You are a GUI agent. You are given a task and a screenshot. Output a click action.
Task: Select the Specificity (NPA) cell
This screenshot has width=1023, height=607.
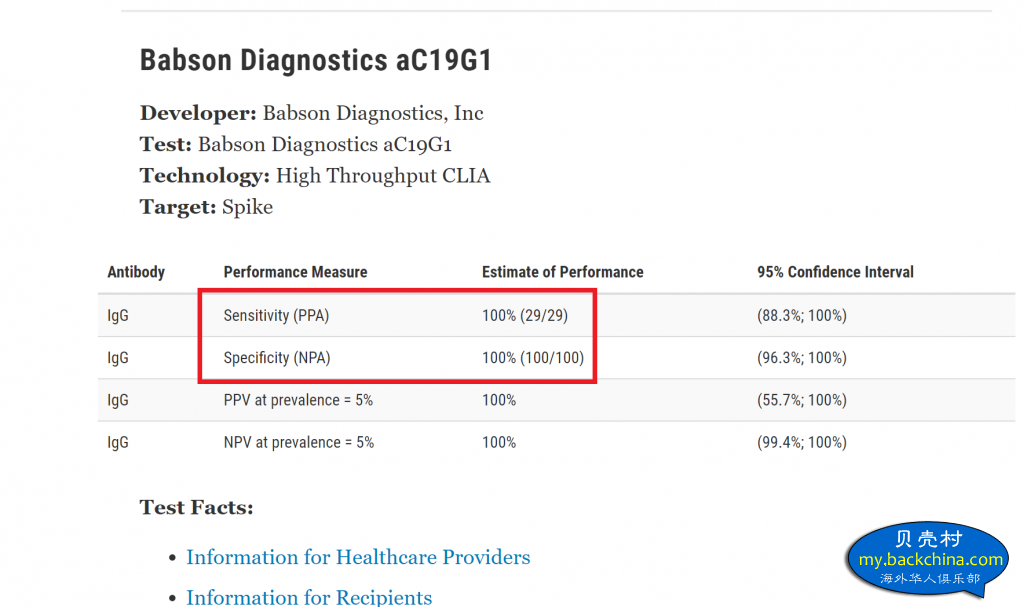[x=277, y=358]
